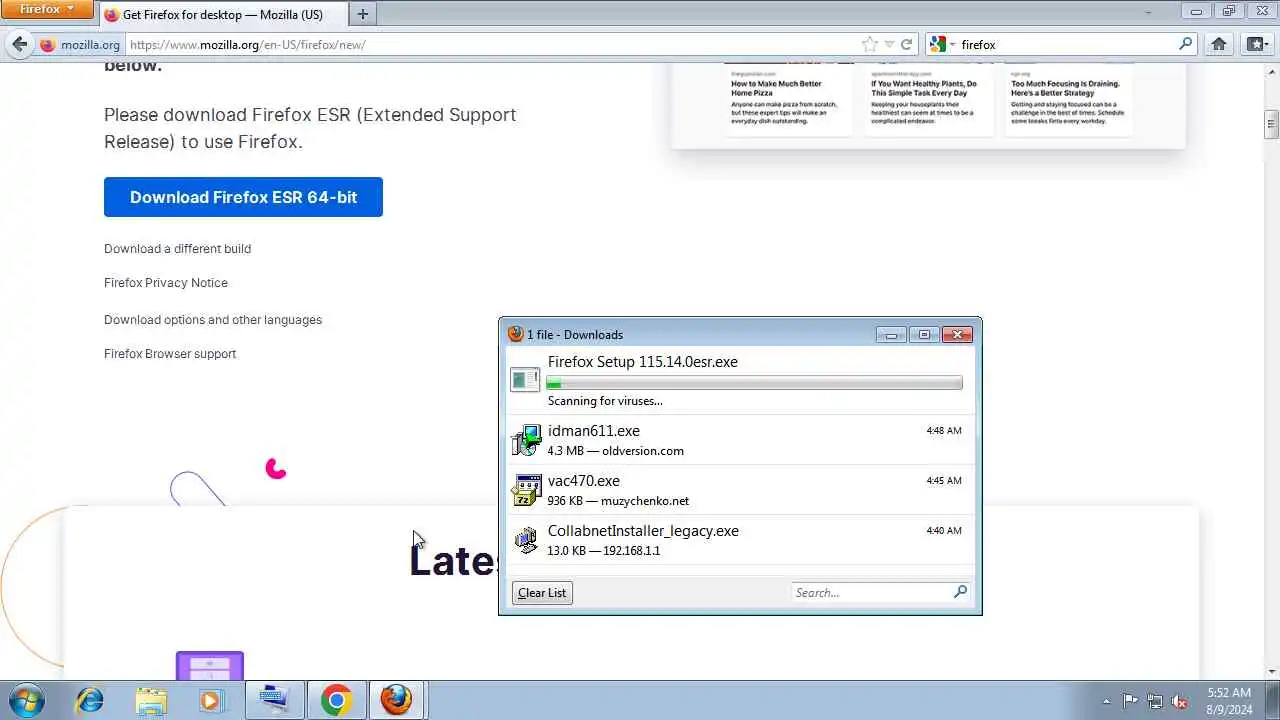Click the search bar magnifier icon
Viewport: 1280px width, 720px height.
click(1186, 44)
